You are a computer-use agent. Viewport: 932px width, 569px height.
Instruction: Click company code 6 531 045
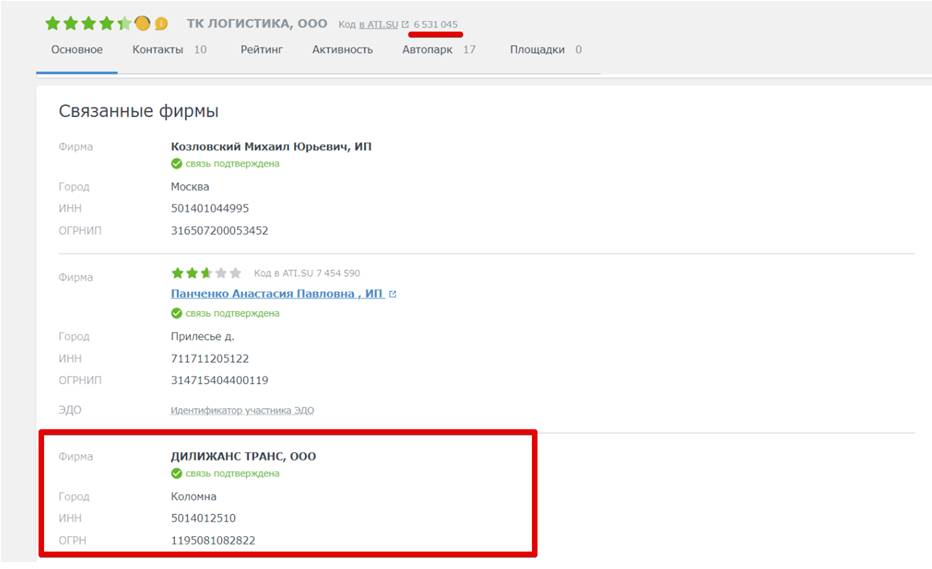[x=436, y=24]
